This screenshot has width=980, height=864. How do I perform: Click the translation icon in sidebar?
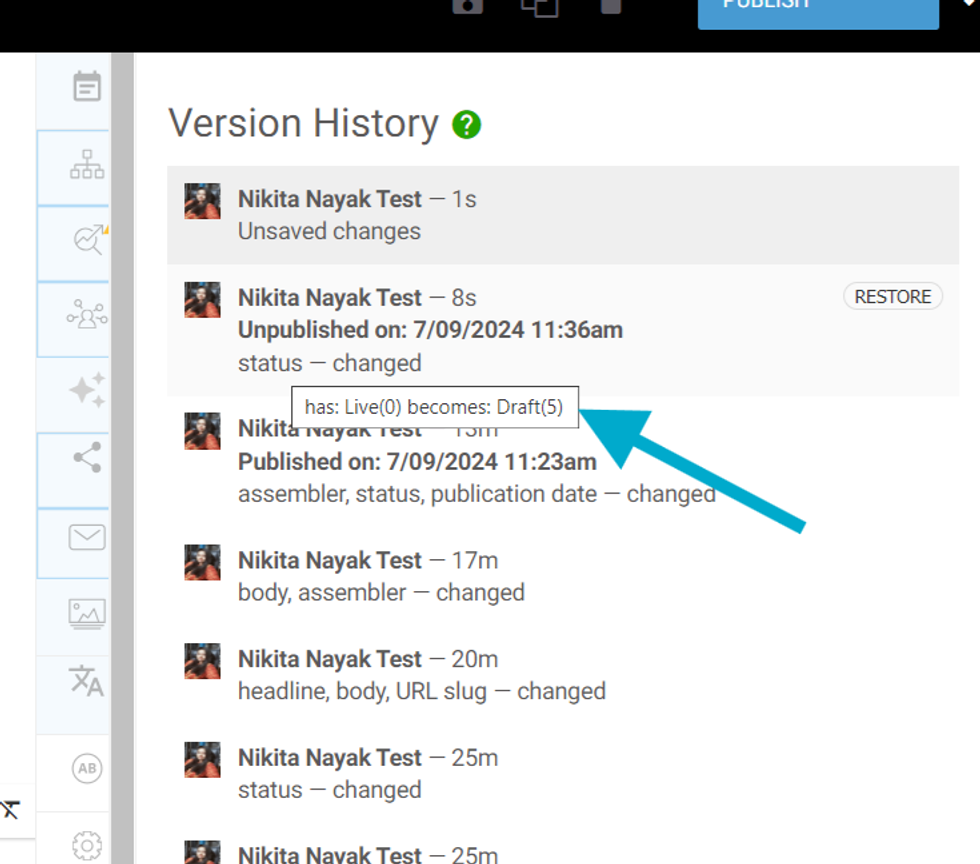tap(87, 680)
